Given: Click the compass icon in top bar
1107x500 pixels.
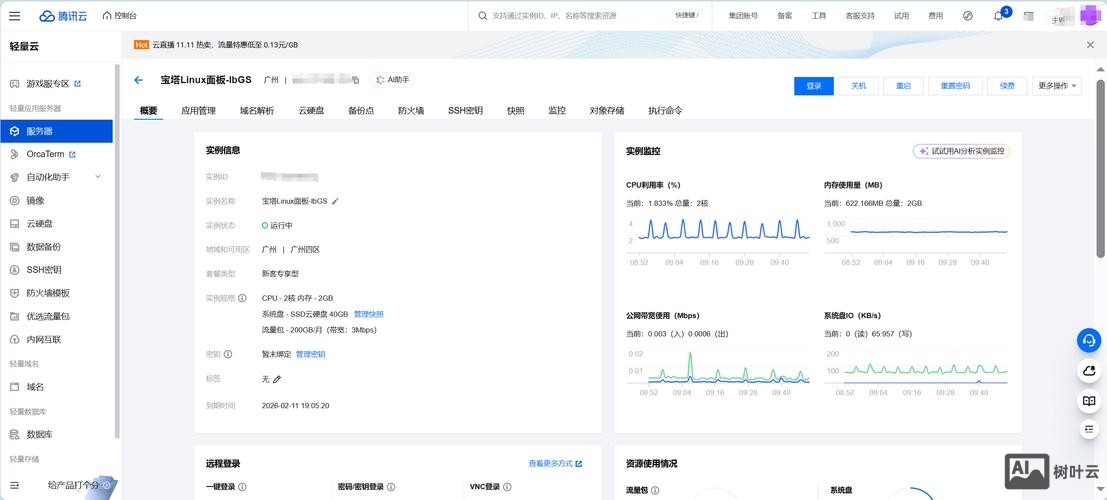Looking at the screenshot, I should (x=968, y=16).
